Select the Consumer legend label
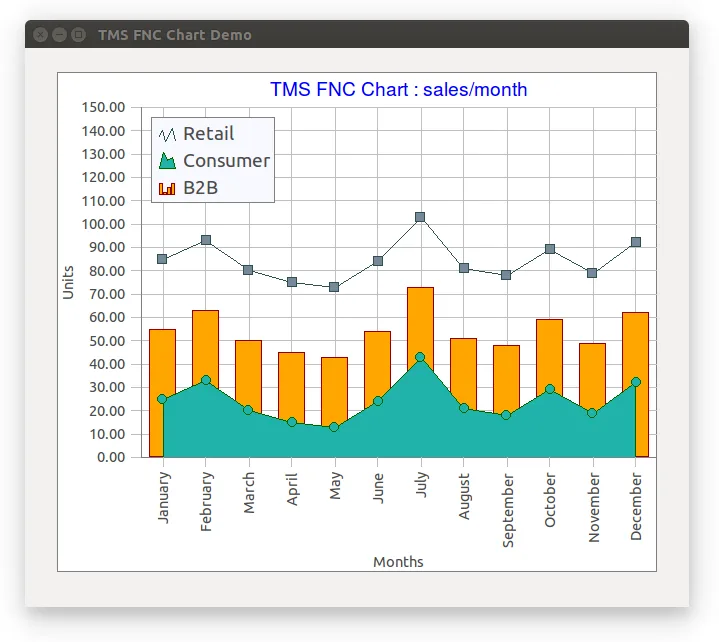719x642 pixels. [227, 161]
